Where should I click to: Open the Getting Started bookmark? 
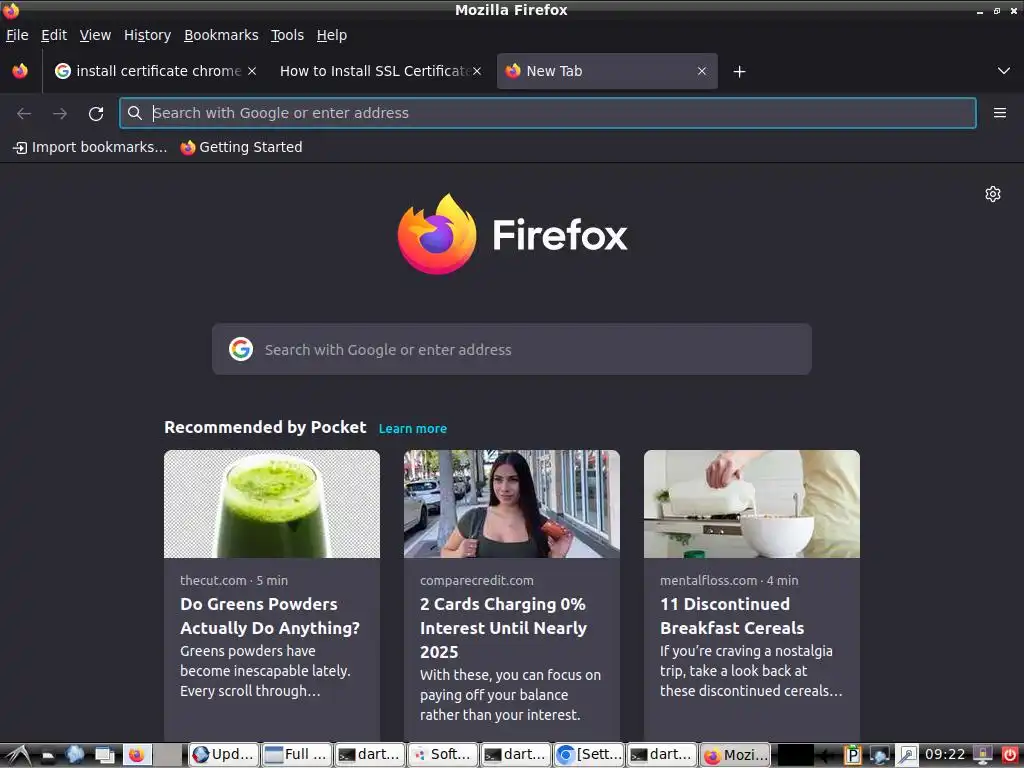tap(242, 148)
